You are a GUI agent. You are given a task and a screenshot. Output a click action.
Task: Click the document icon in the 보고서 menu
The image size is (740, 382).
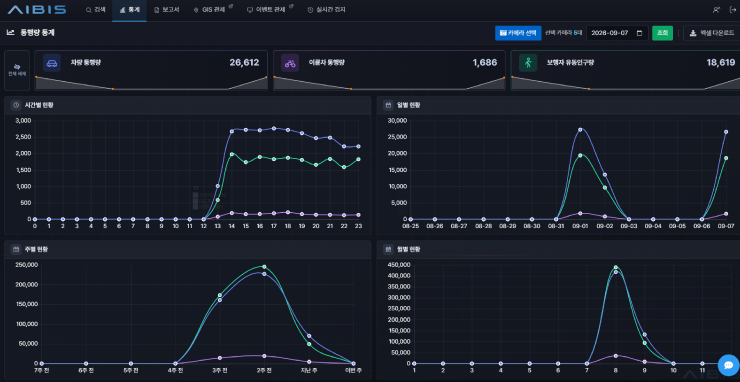tap(157, 9)
